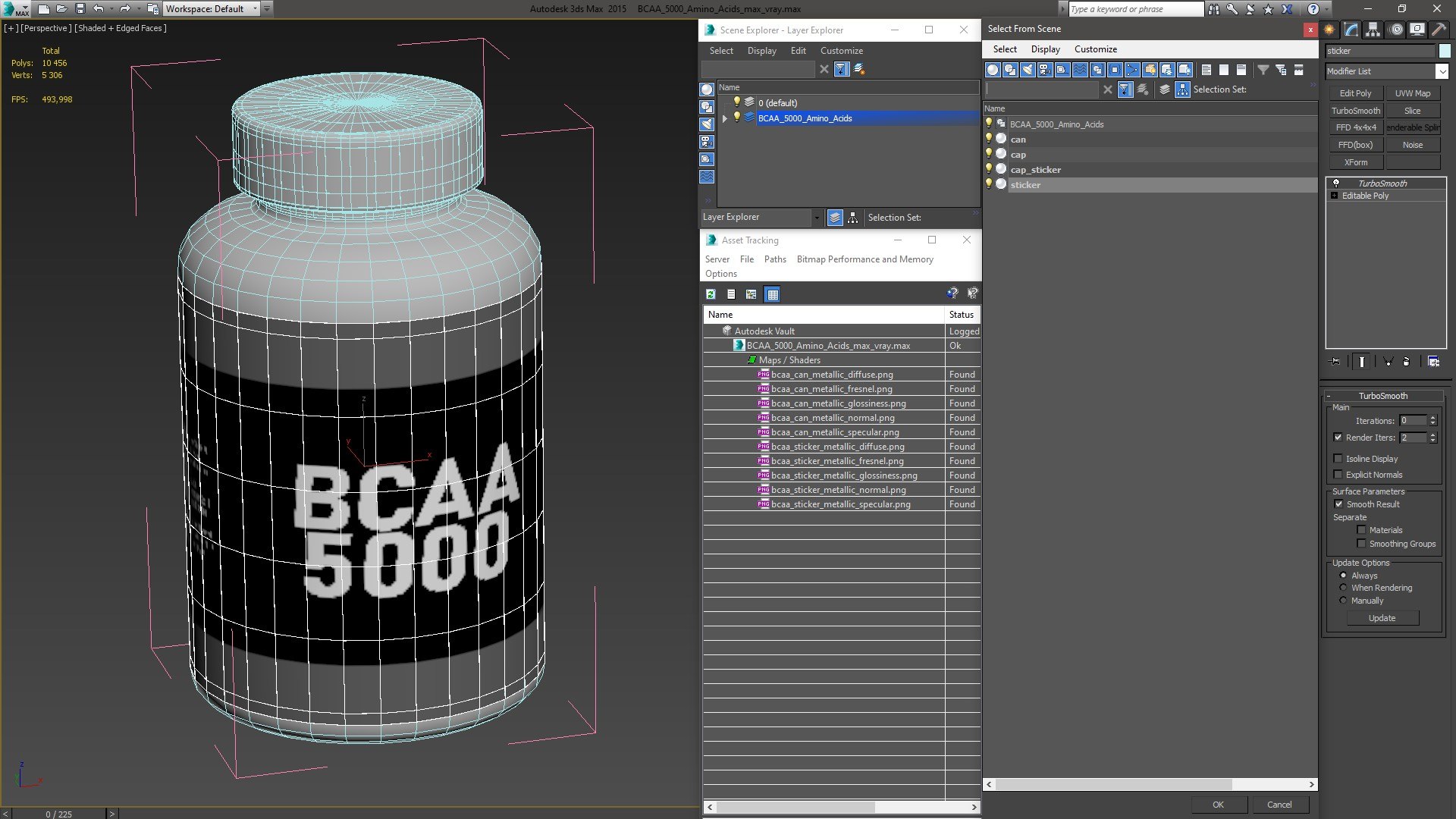Toggle Display Cameras filter in Select From Scene

(1045, 70)
